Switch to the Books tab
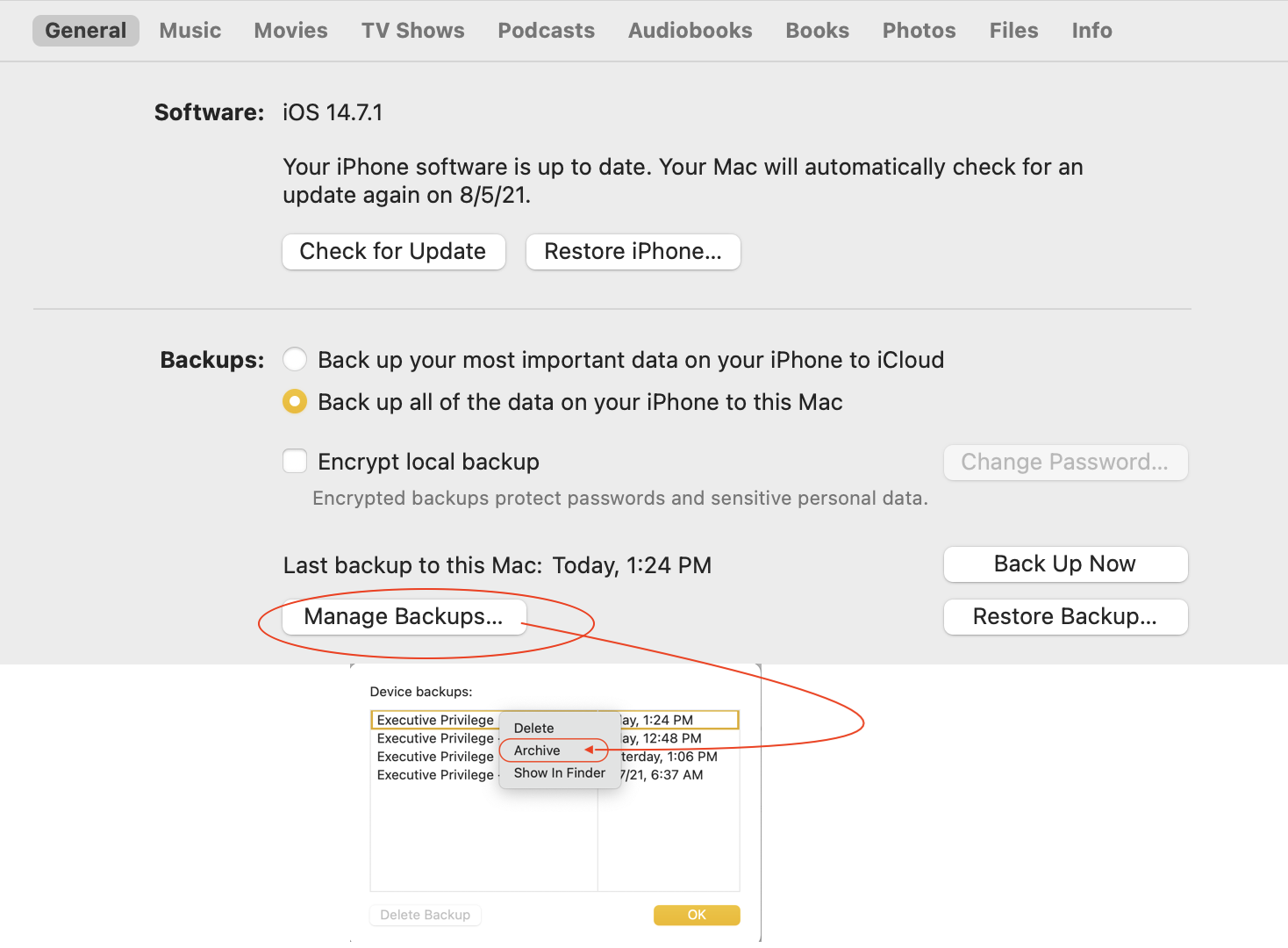 click(817, 31)
